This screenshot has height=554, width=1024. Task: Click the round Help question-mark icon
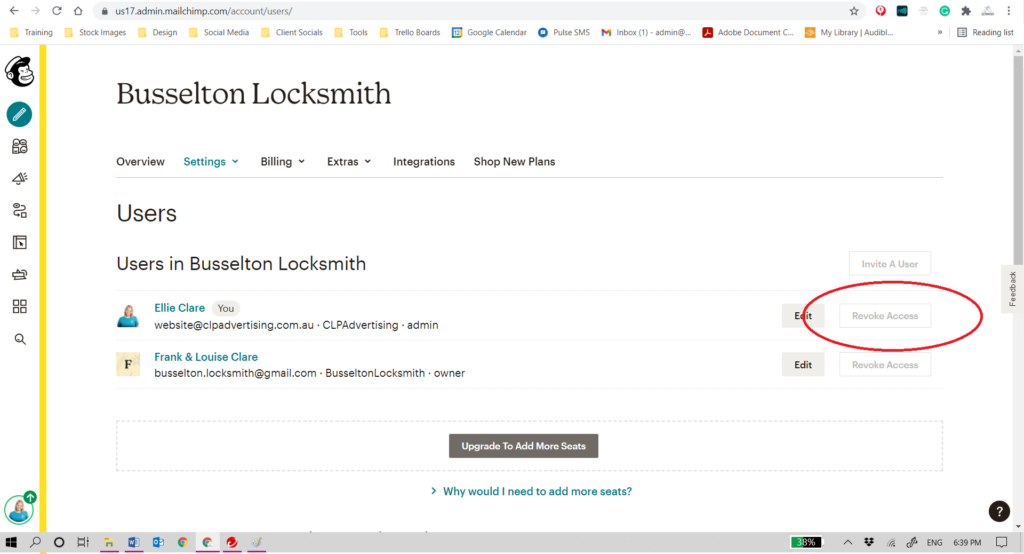[x=999, y=512]
